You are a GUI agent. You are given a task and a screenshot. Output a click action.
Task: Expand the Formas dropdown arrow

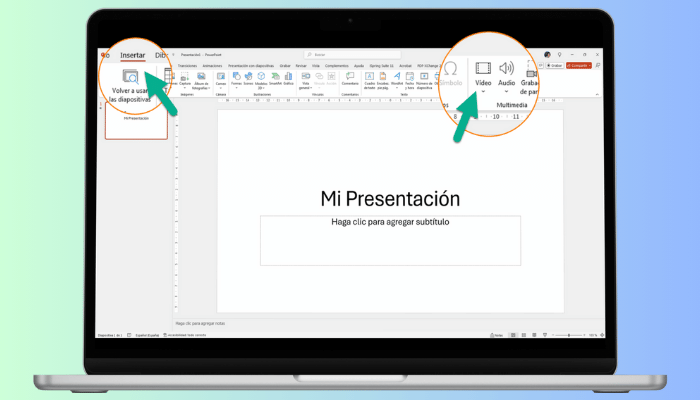click(x=236, y=88)
